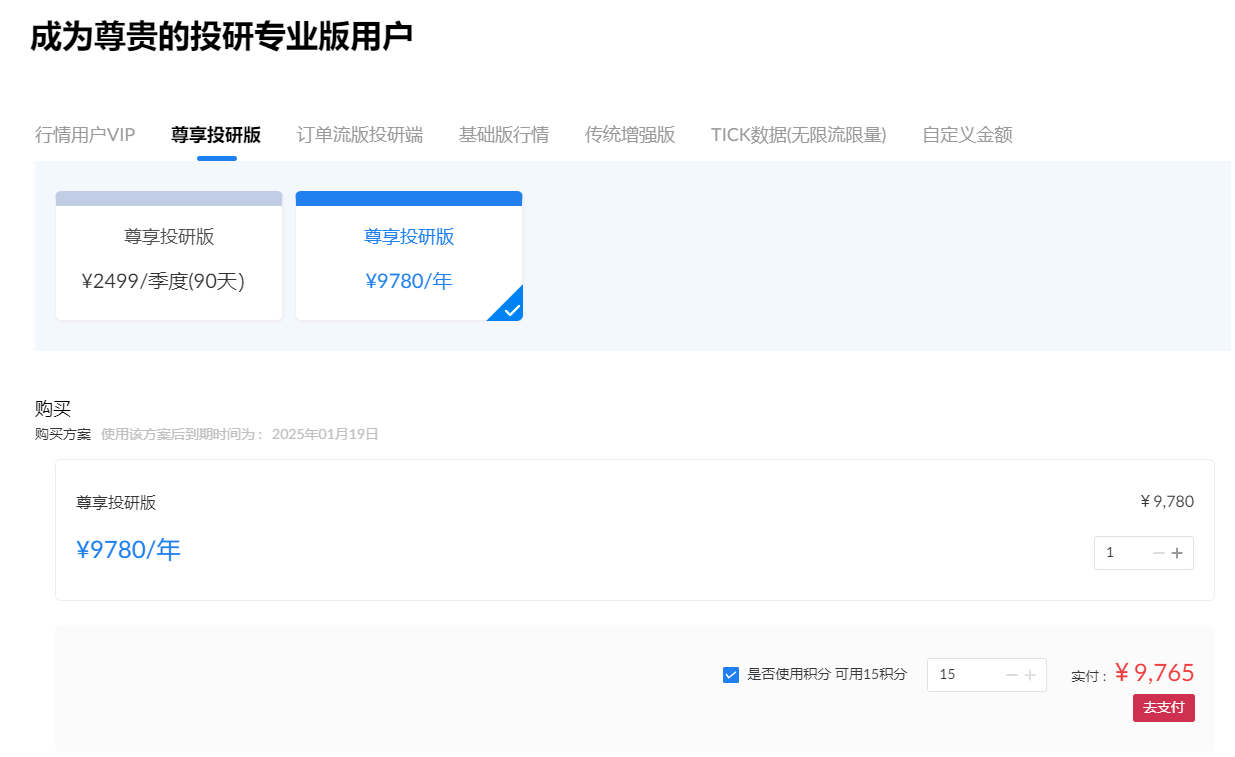
Task: Decrease purchase quantity with minus icon
Action: click(x=1159, y=553)
